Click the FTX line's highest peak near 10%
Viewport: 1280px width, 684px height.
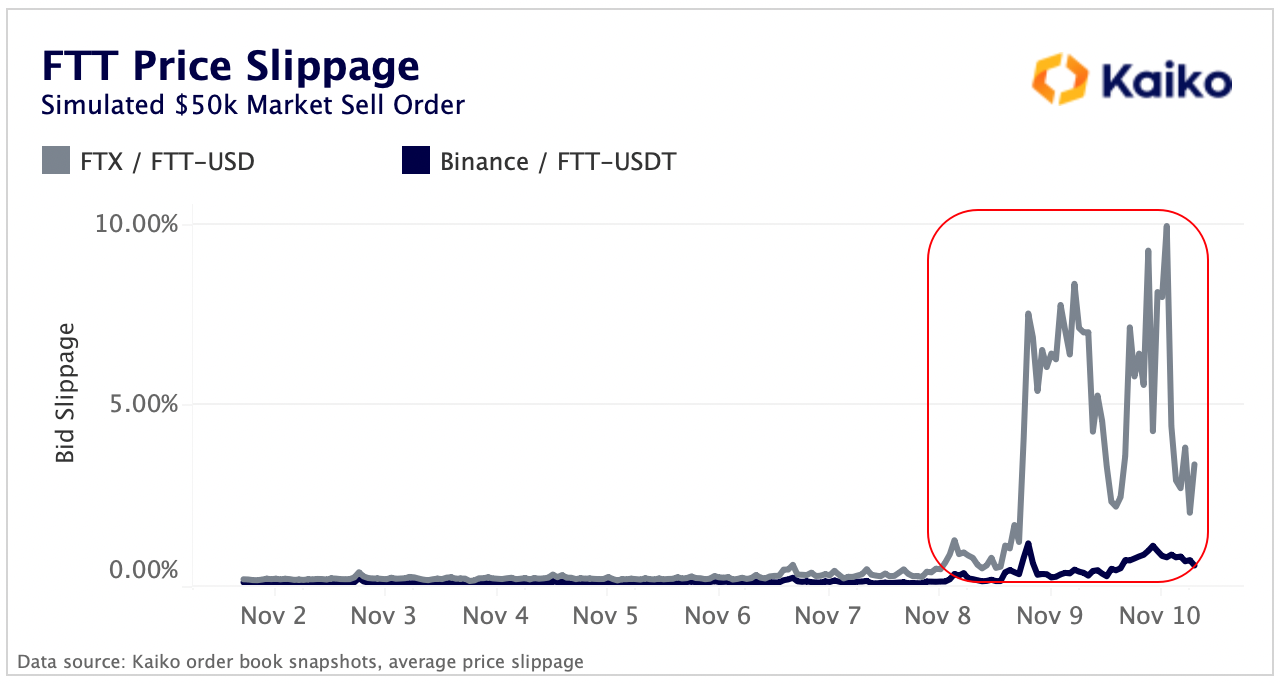pos(1166,227)
